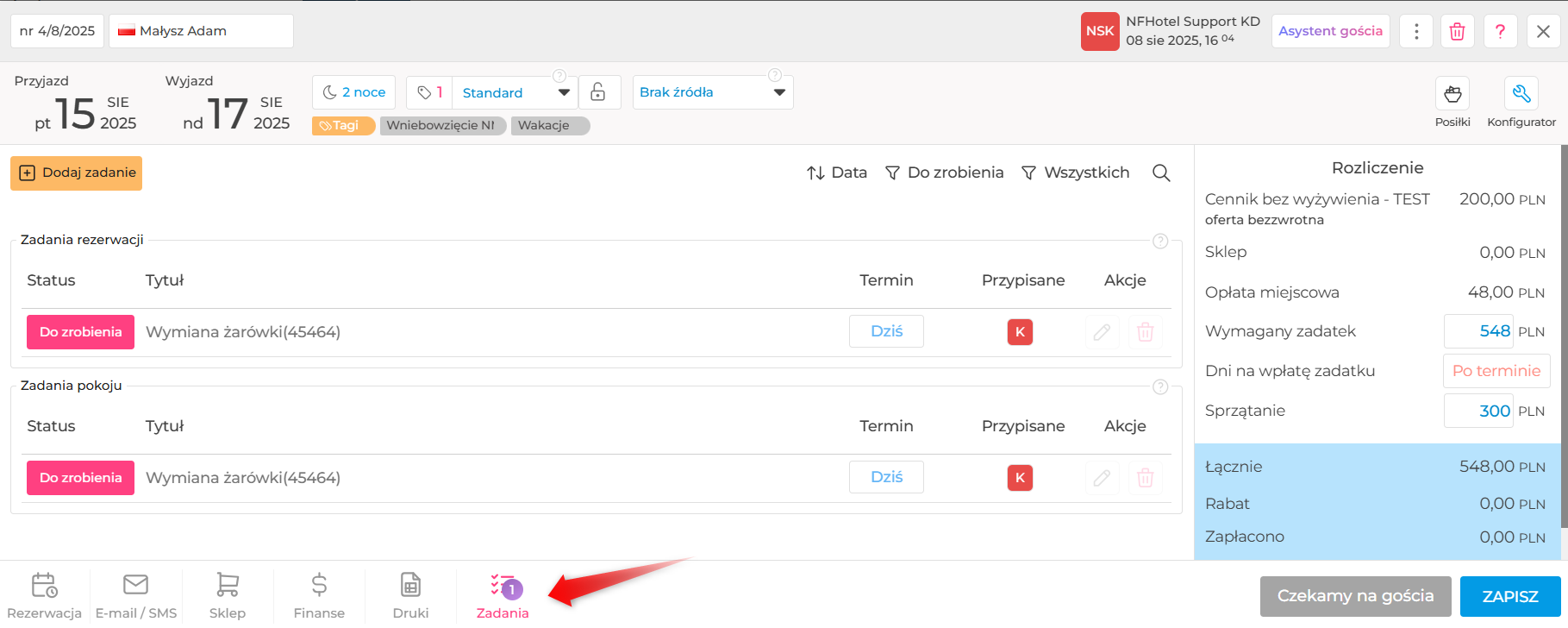Screen dimensions: 1568x628
Task: Click the ZAPISZ save button
Action: [x=1510, y=596]
